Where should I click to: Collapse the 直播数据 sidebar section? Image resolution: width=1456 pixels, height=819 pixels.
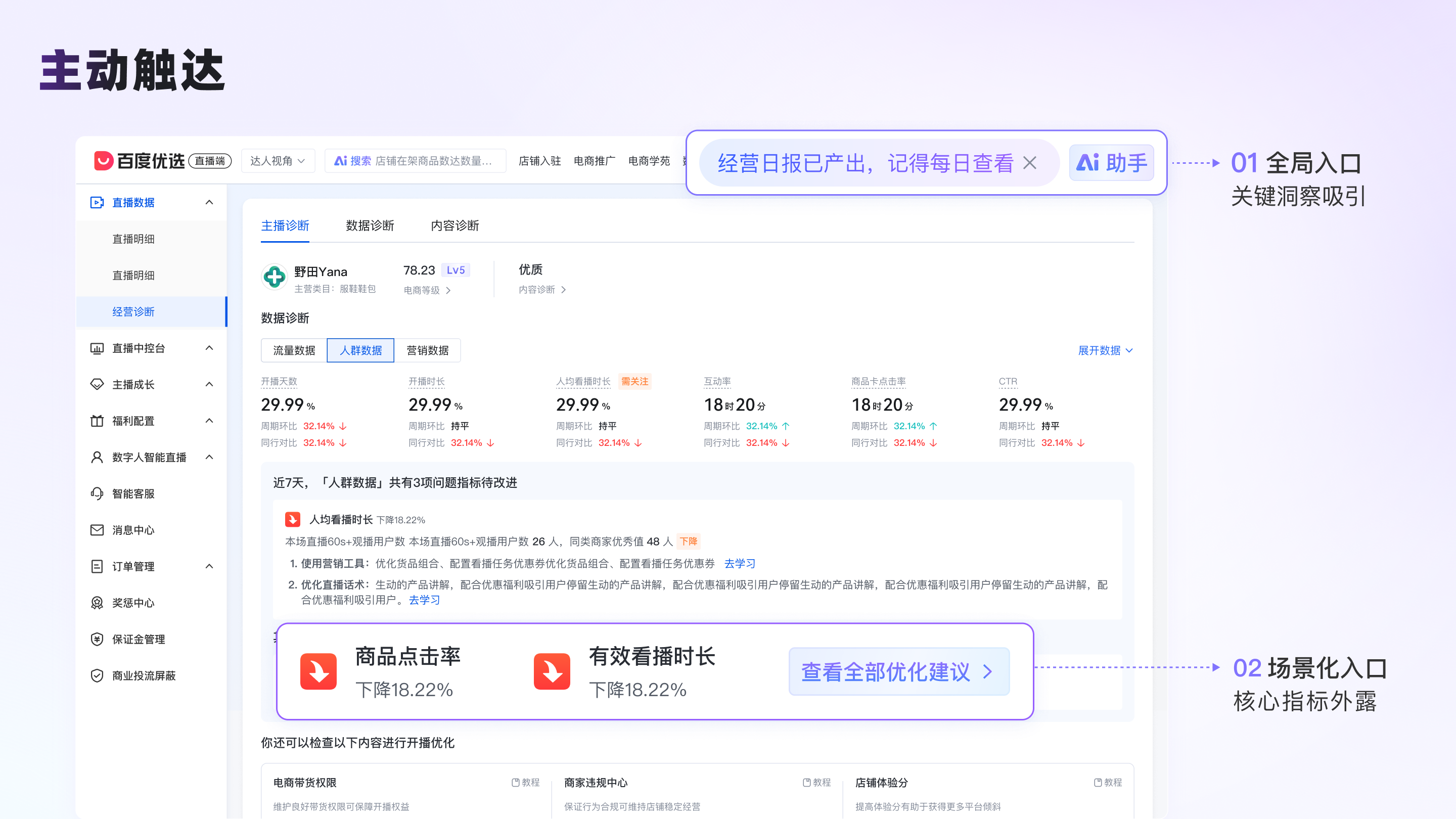click(209, 202)
